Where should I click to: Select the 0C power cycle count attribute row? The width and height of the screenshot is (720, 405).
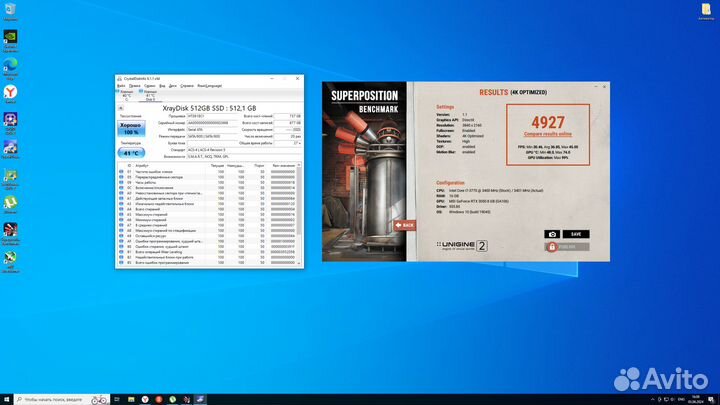pyautogui.click(x=207, y=188)
